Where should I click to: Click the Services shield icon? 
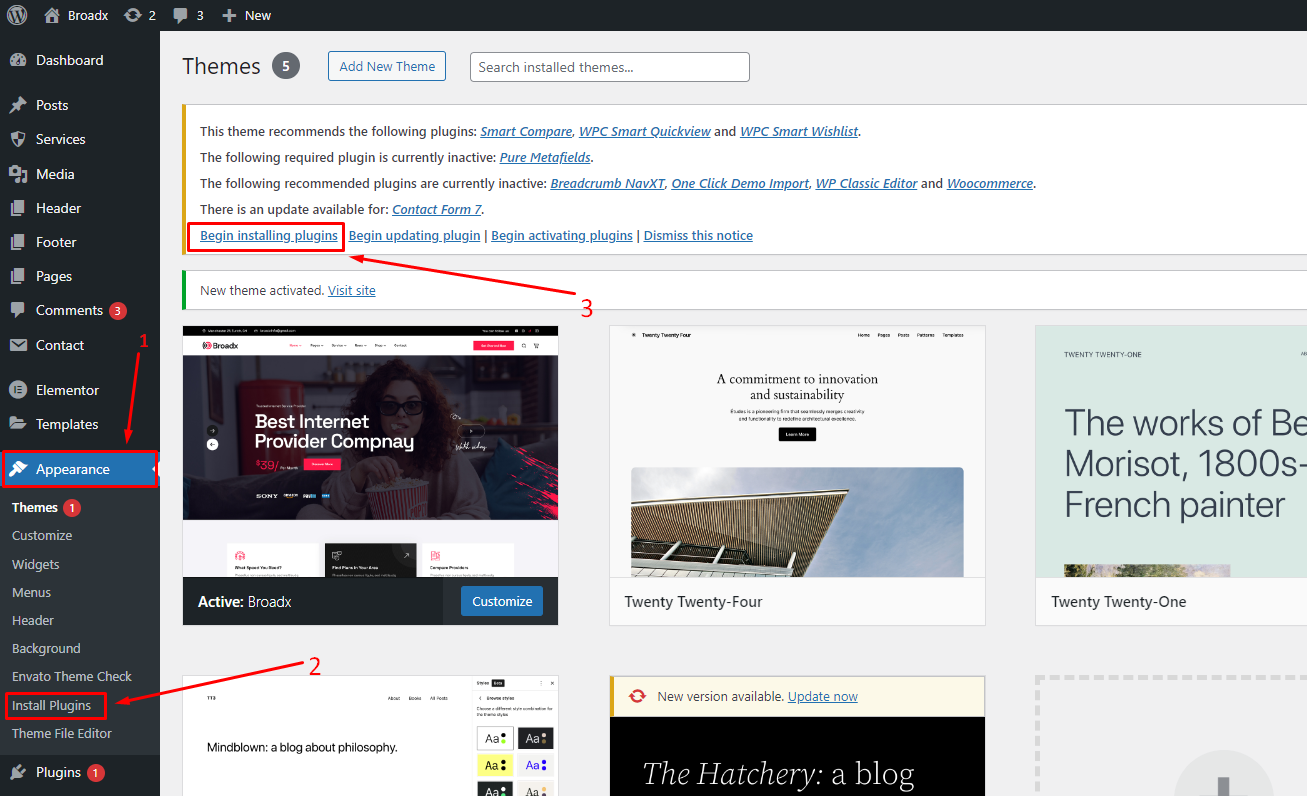point(18,139)
